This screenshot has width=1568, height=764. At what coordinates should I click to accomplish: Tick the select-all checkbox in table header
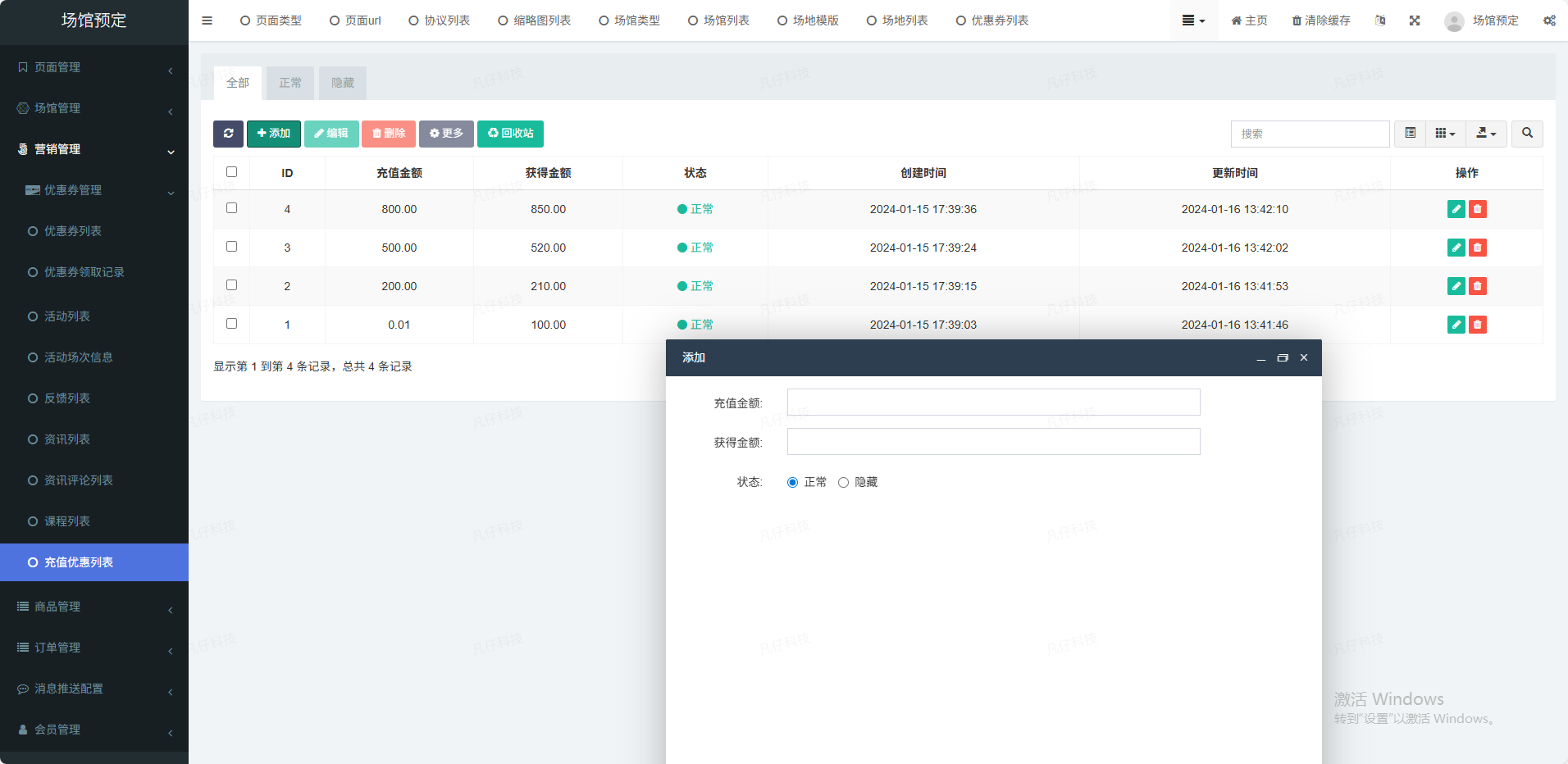pyautogui.click(x=231, y=172)
